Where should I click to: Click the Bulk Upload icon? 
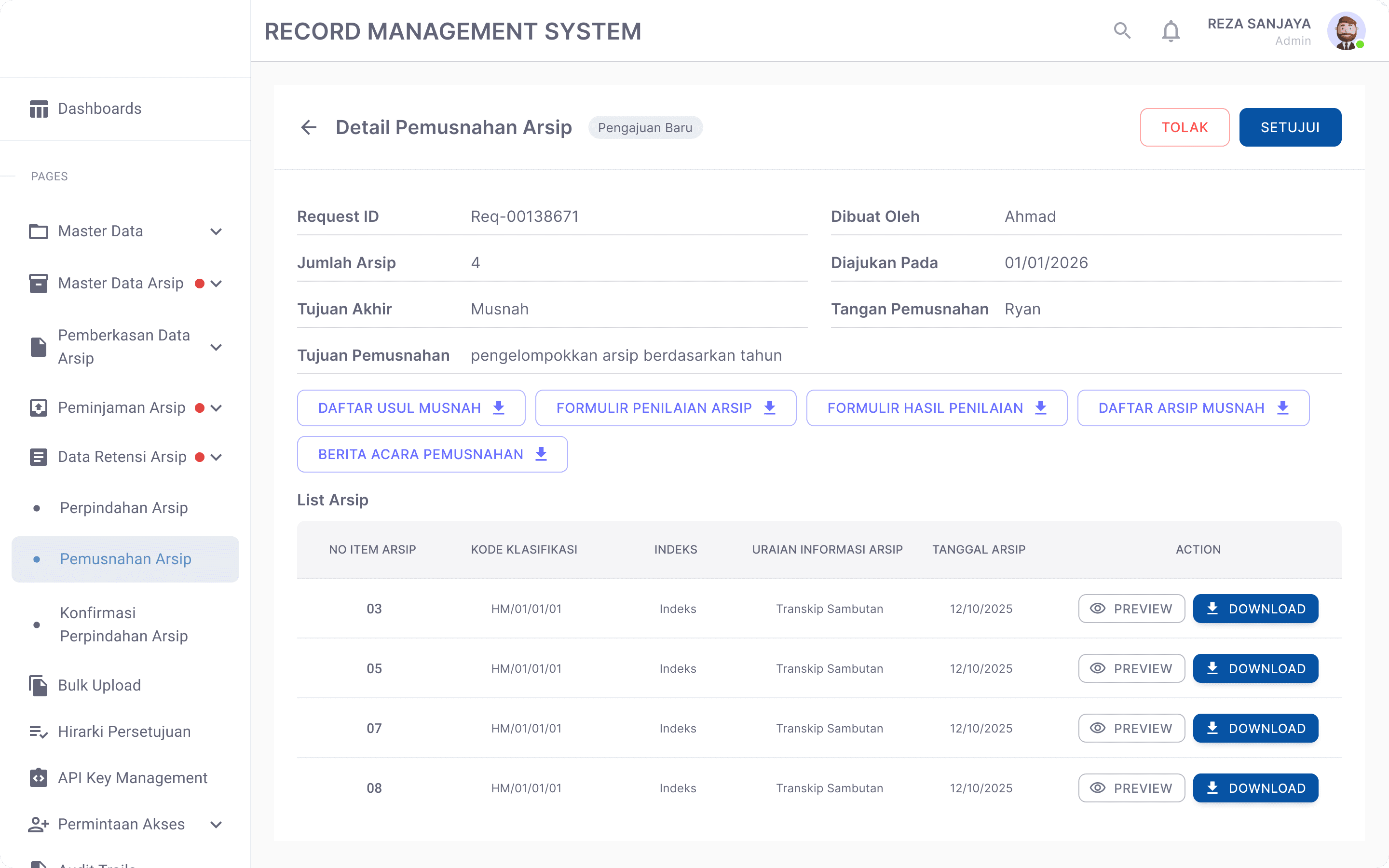click(x=39, y=685)
